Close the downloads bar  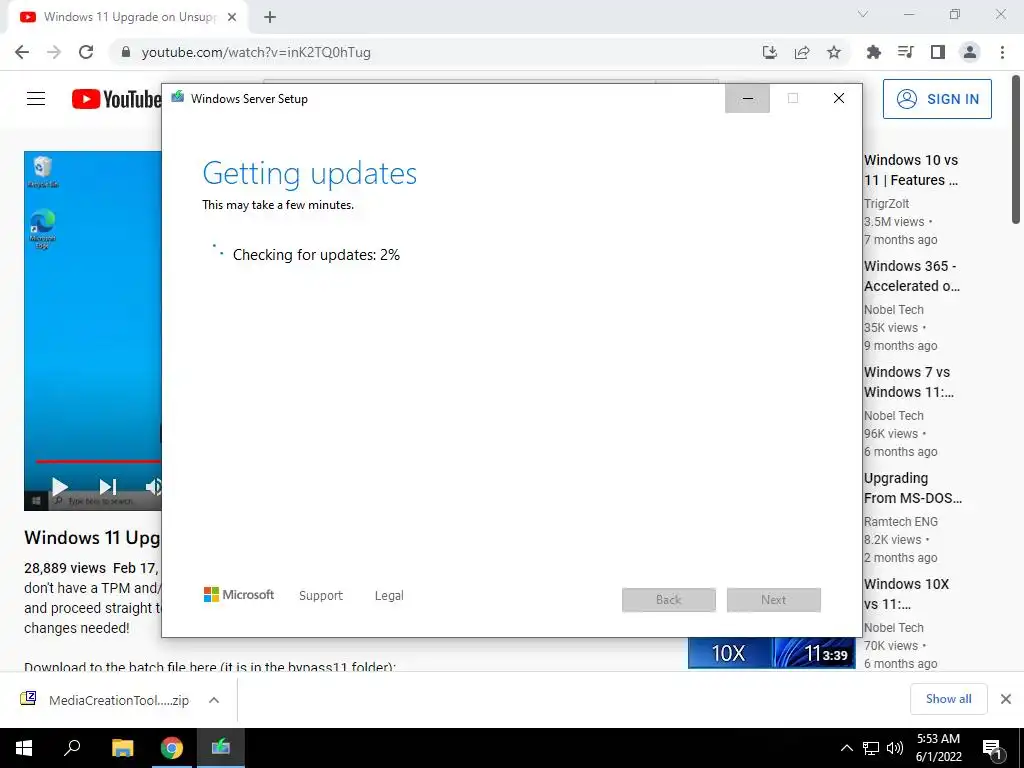[x=1006, y=699]
